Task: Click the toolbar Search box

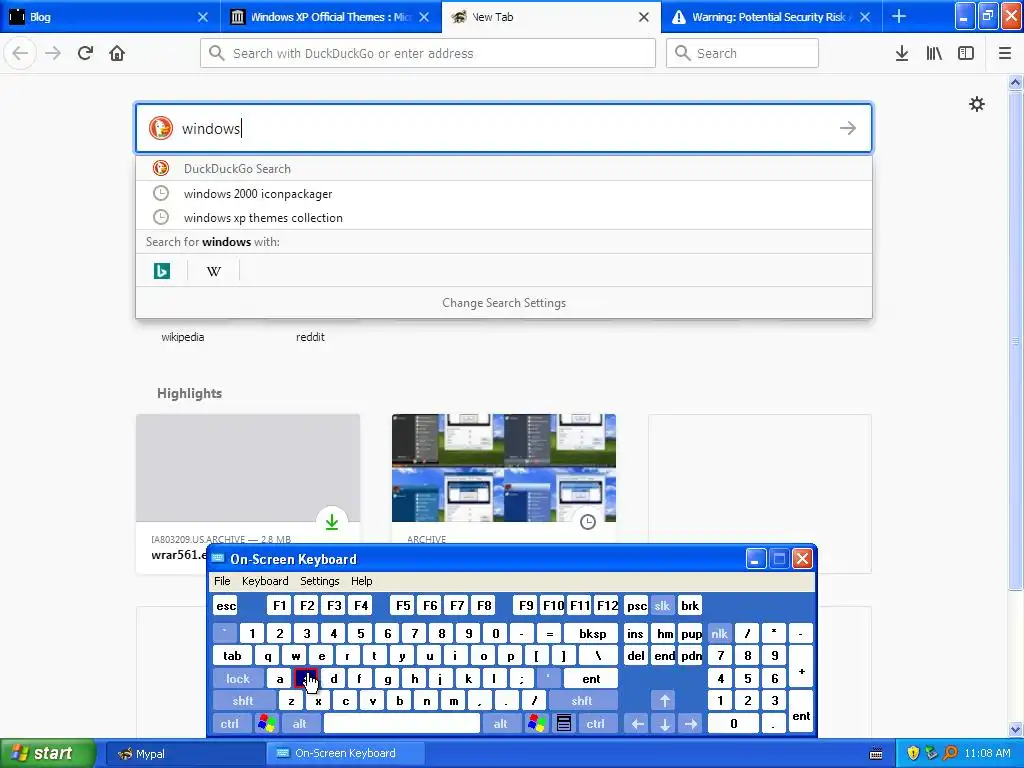Action: [742, 53]
